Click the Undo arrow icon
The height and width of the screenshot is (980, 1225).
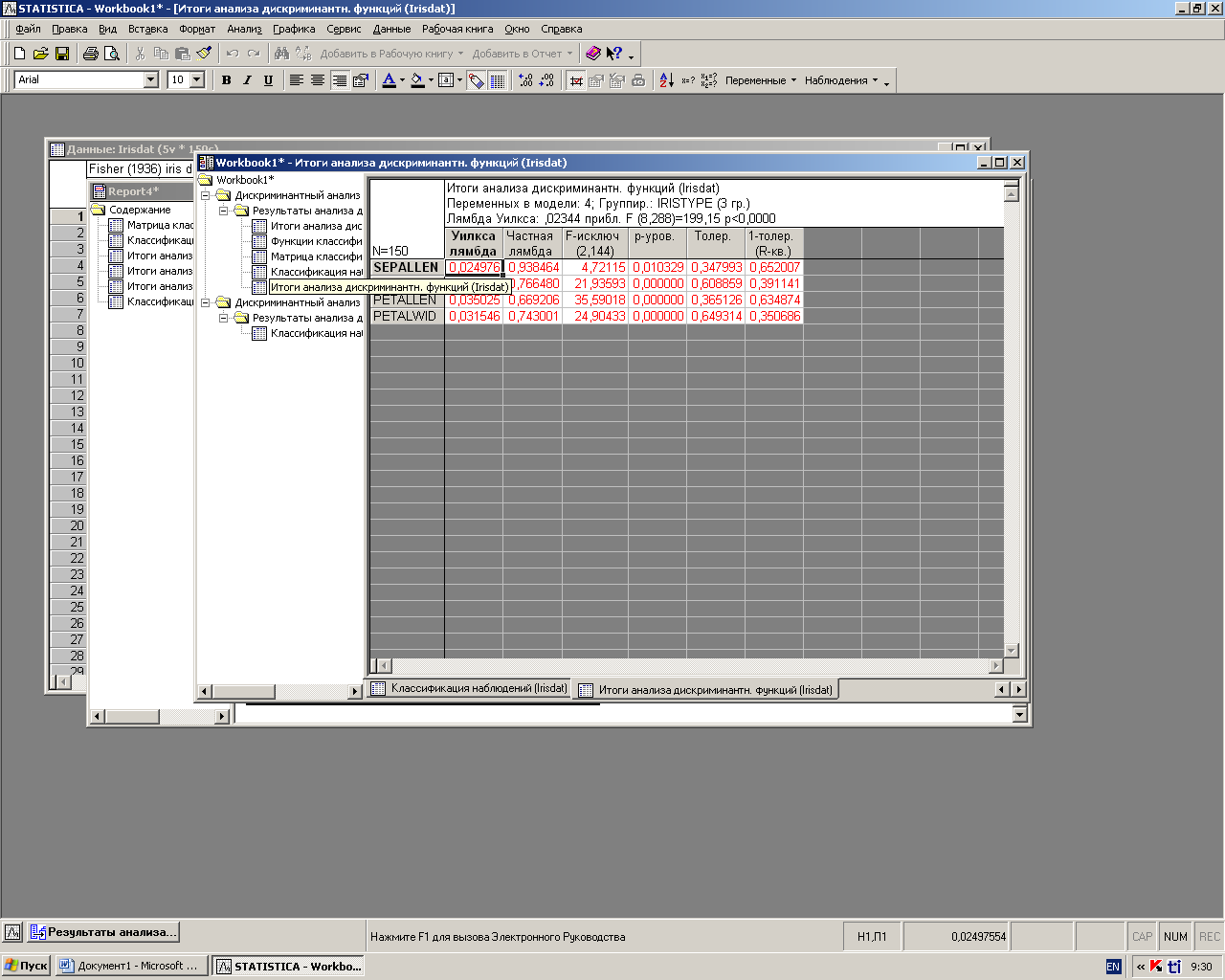pyautogui.click(x=233, y=54)
